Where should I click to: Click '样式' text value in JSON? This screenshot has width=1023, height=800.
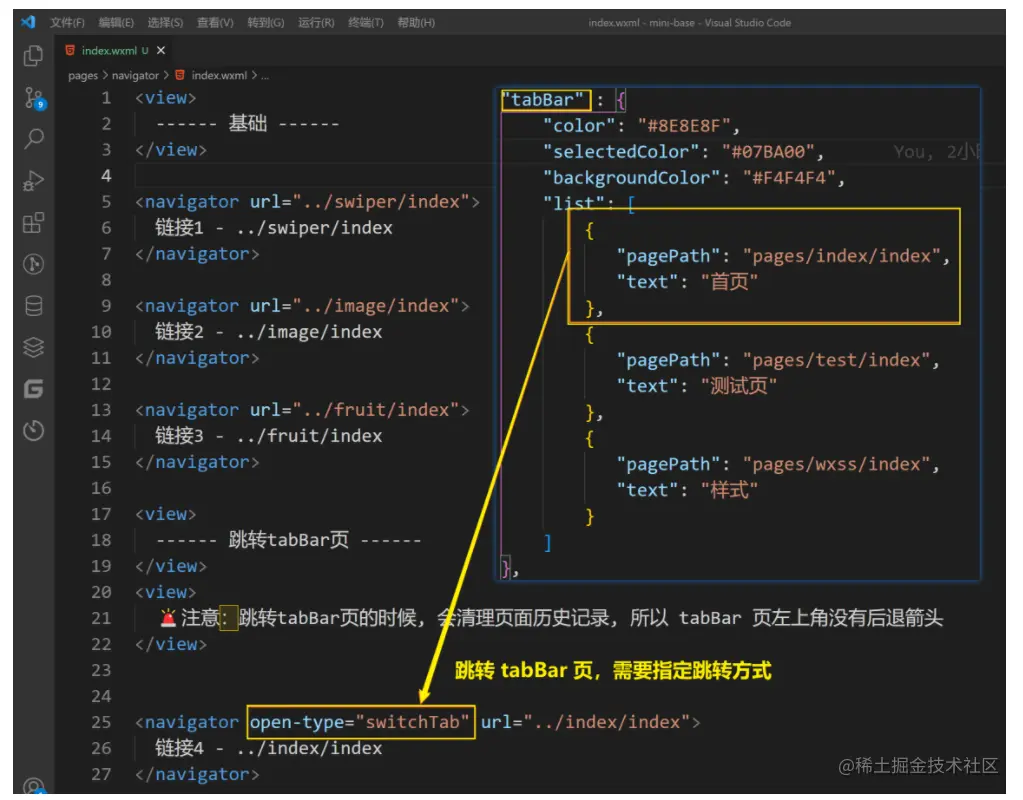pyautogui.click(x=729, y=490)
